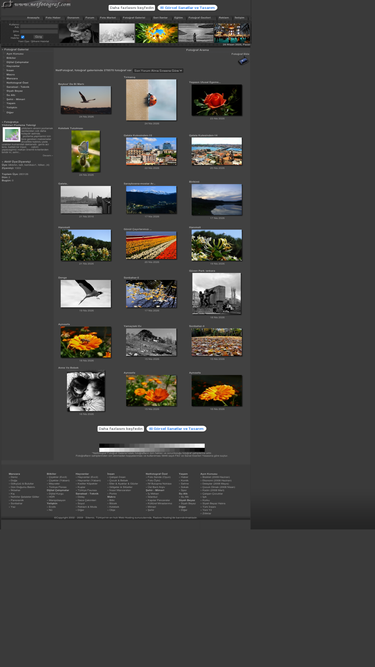Open the Güven Park Ankara statue photo
375x667 pixels.
217,294
